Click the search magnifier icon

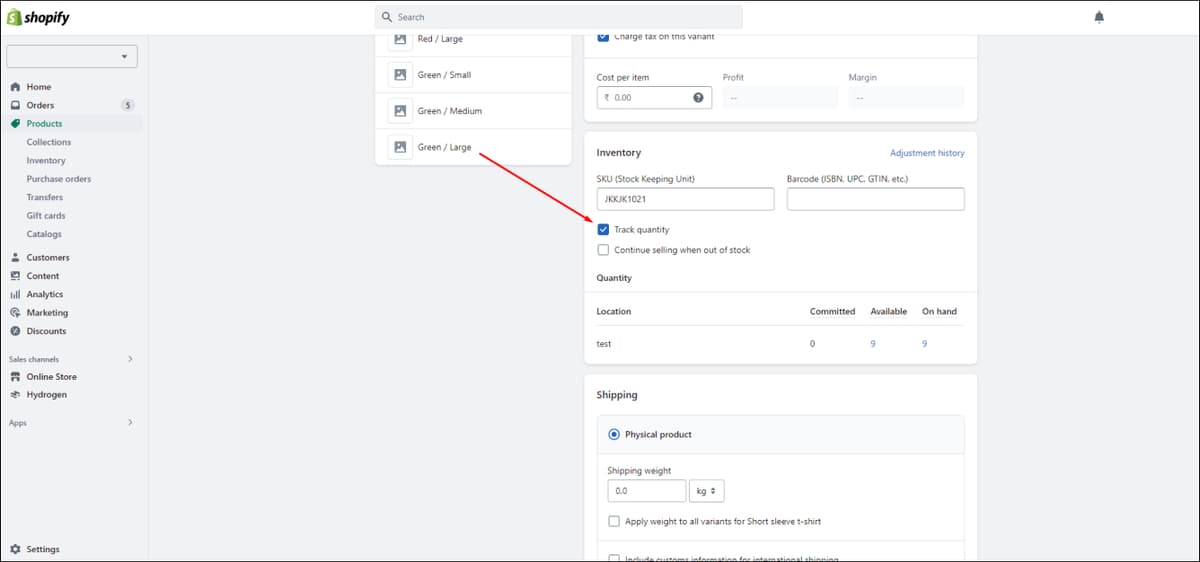(x=387, y=17)
